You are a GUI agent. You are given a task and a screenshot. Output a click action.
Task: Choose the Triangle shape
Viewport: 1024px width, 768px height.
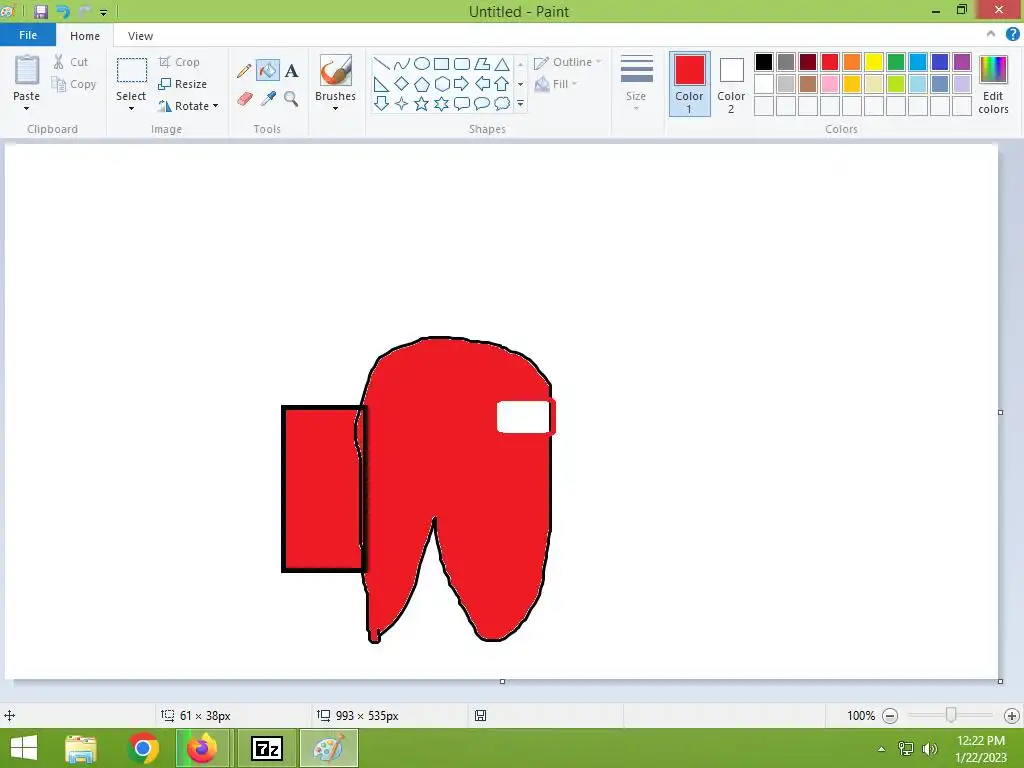pos(502,63)
